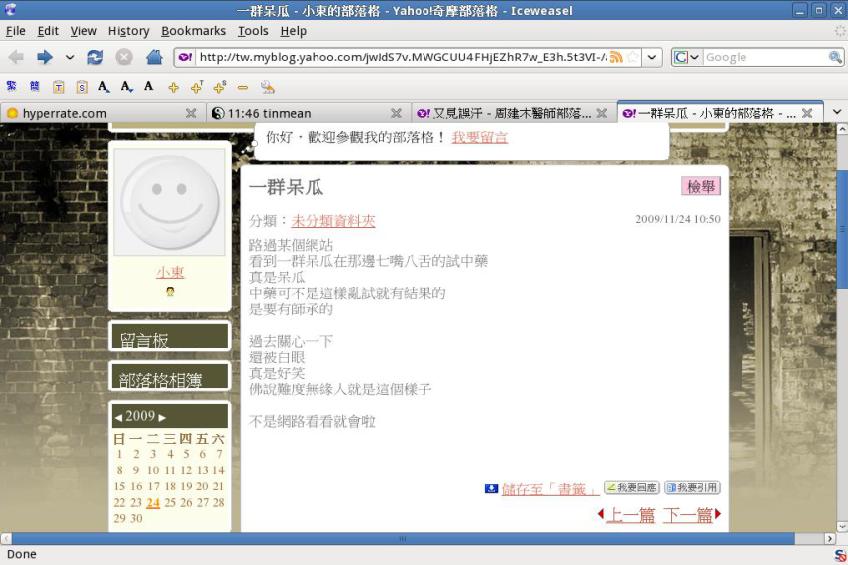Click the Home icon in navigation bar
The image size is (848, 565).
pyautogui.click(x=154, y=58)
